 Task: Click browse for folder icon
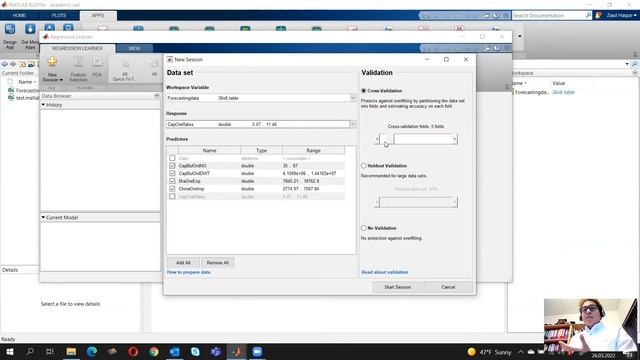click(31, 64)
